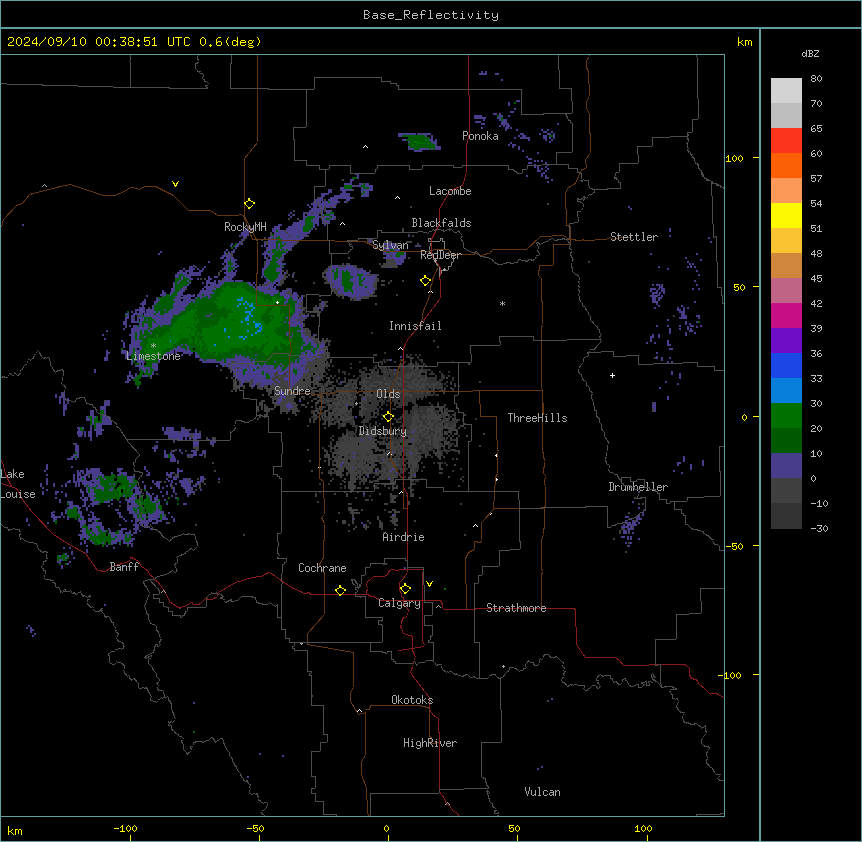Image resolution: width=862 pixels, height=842 pixels.
Task: Choose the light gray 80–70 dBZ legend swatch
Action: (786, 91)
